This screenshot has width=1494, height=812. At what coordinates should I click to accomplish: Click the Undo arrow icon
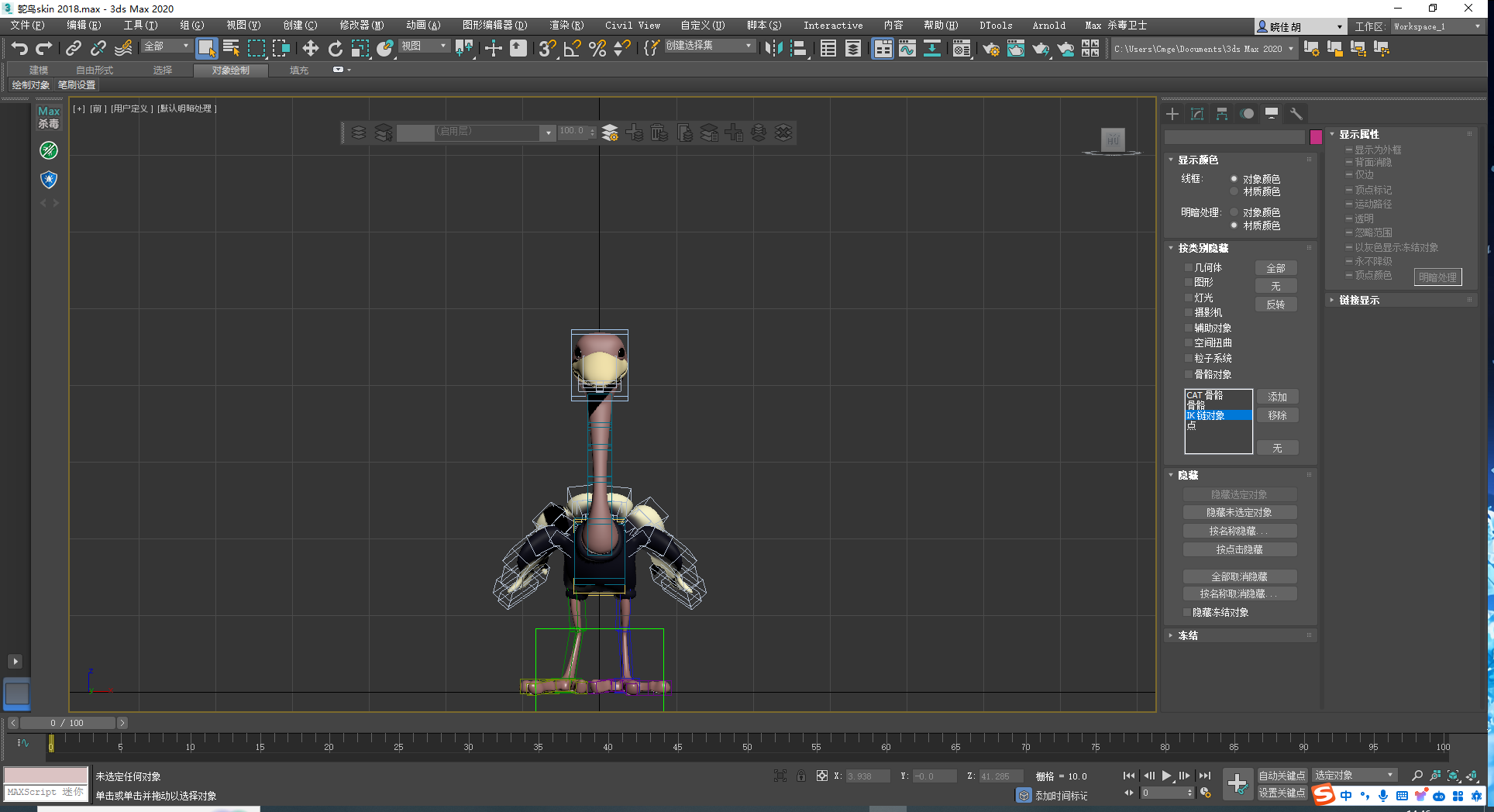[x=19, y=49]
